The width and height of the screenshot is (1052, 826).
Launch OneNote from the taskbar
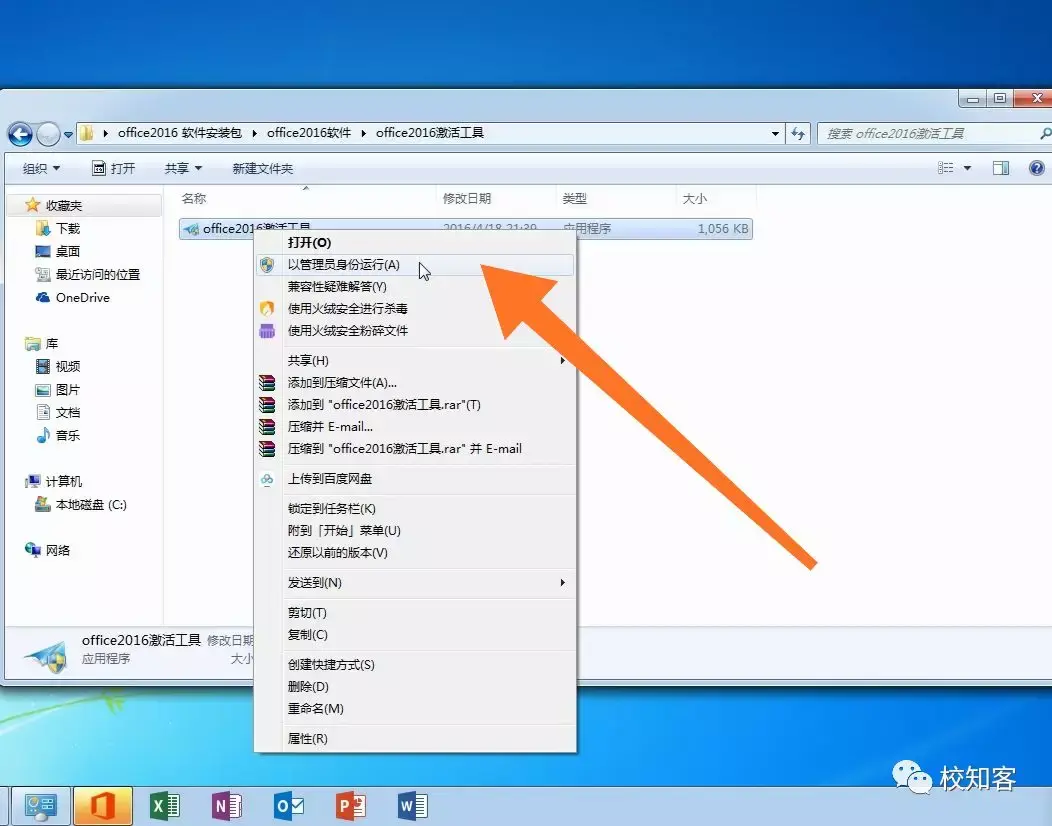click(226, 806)
